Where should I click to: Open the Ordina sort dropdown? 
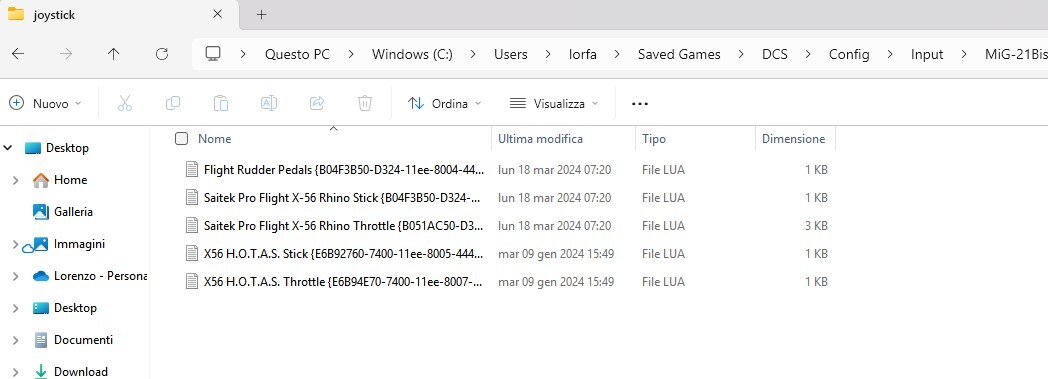[x=444, y=104]
